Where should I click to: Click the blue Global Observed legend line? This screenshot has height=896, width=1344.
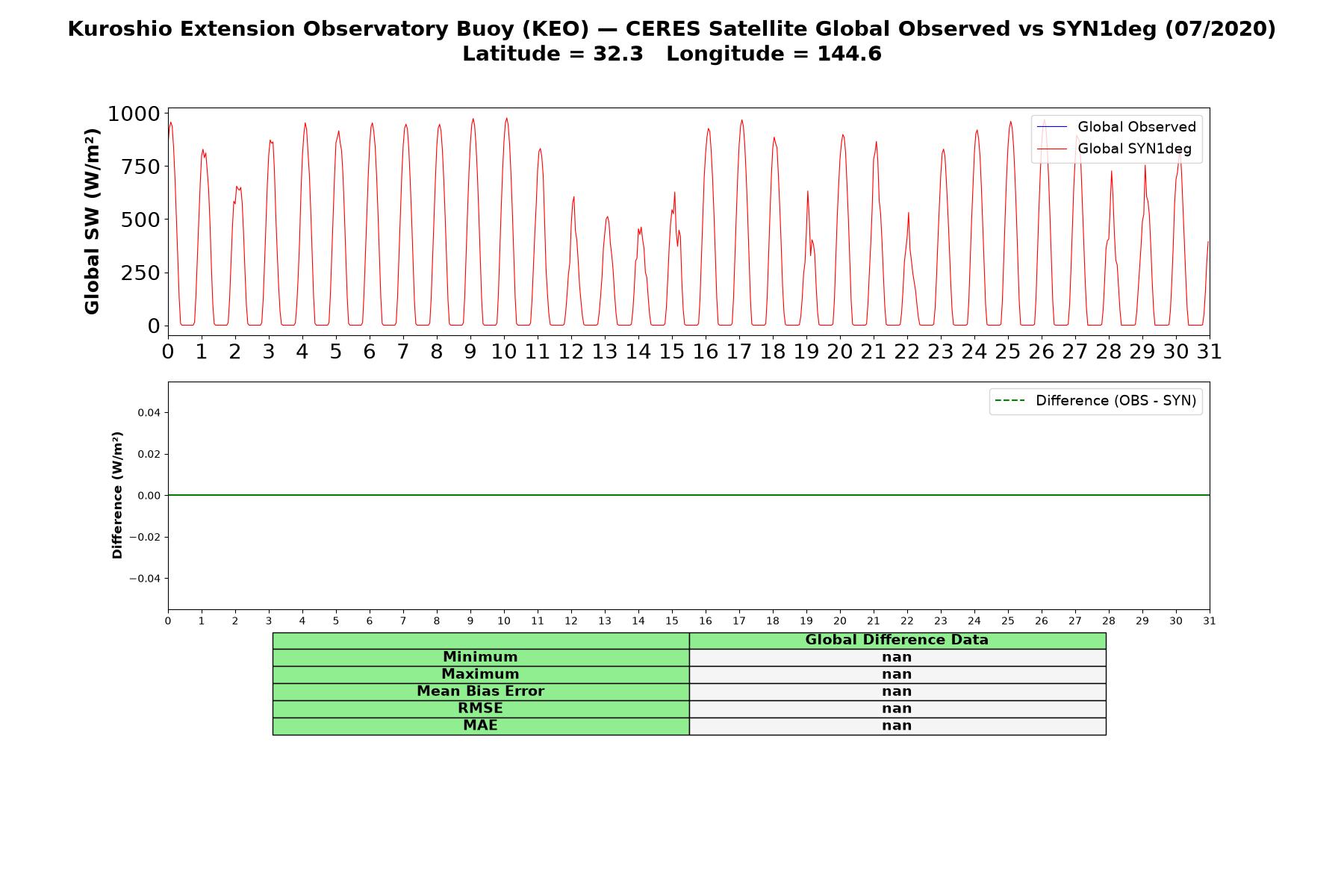(x=1052, y=127)
